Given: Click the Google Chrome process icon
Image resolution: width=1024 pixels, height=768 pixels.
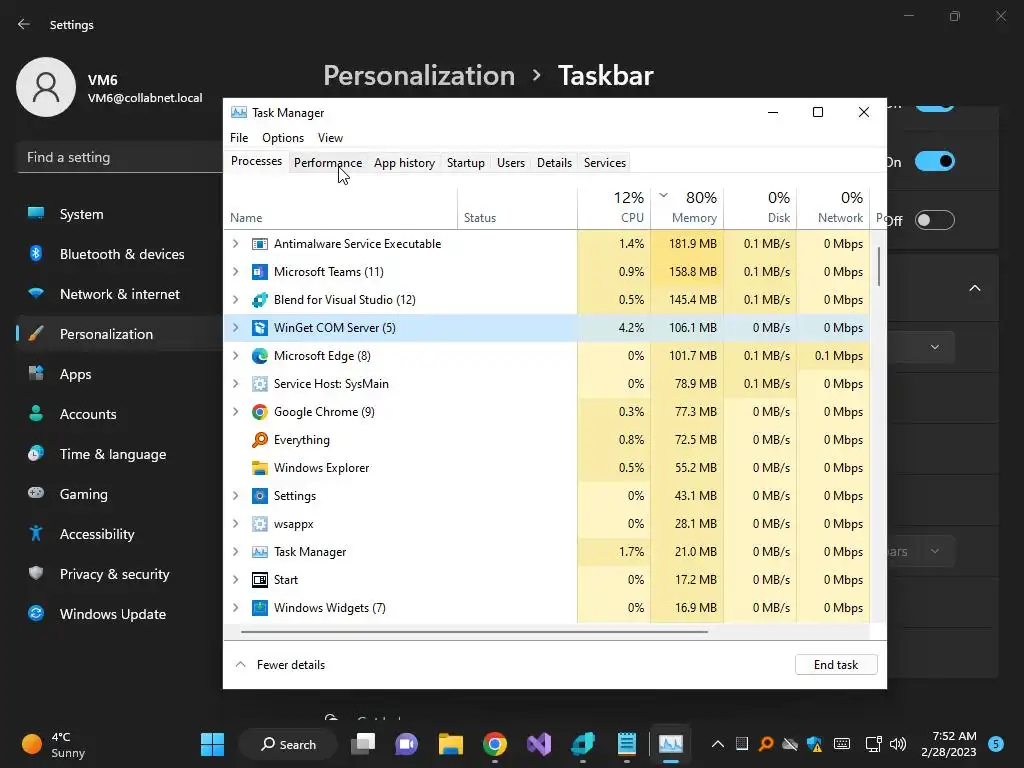Looking at the screenshot, I should [x=259, y=412].
